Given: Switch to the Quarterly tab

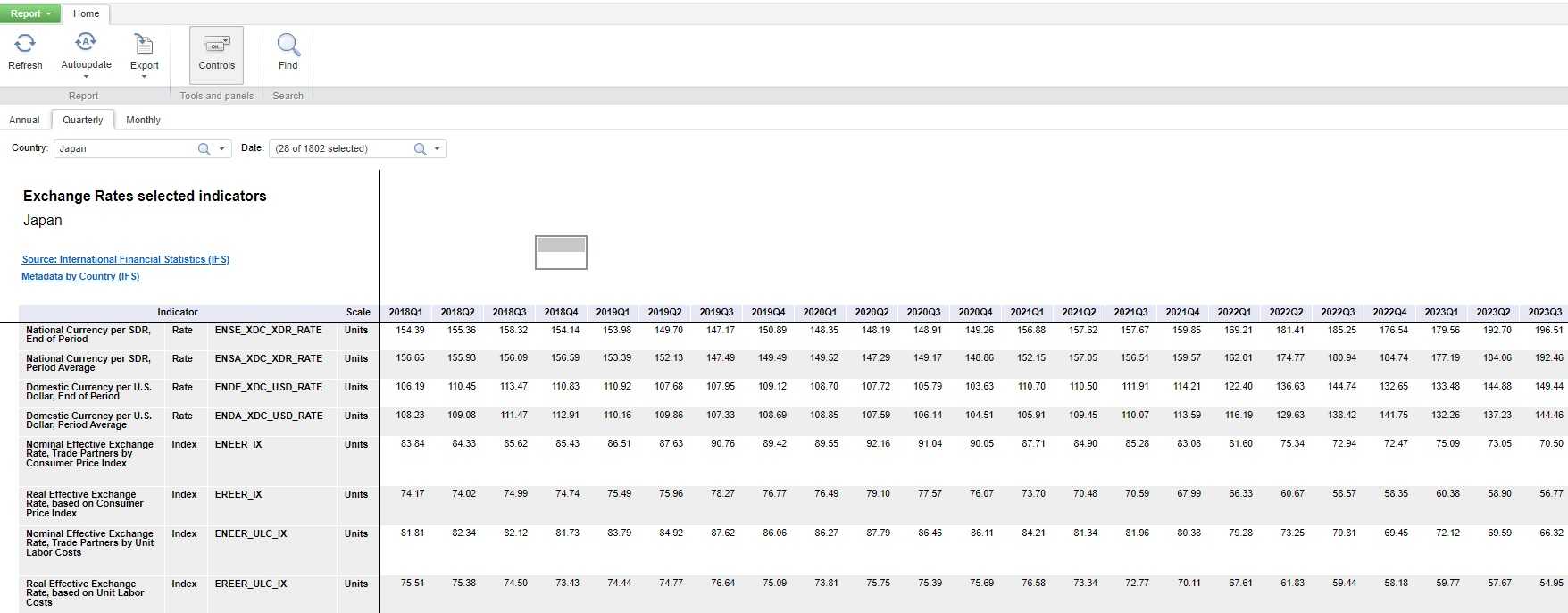Looking at the screenshot, I should (x=83, y=120).
